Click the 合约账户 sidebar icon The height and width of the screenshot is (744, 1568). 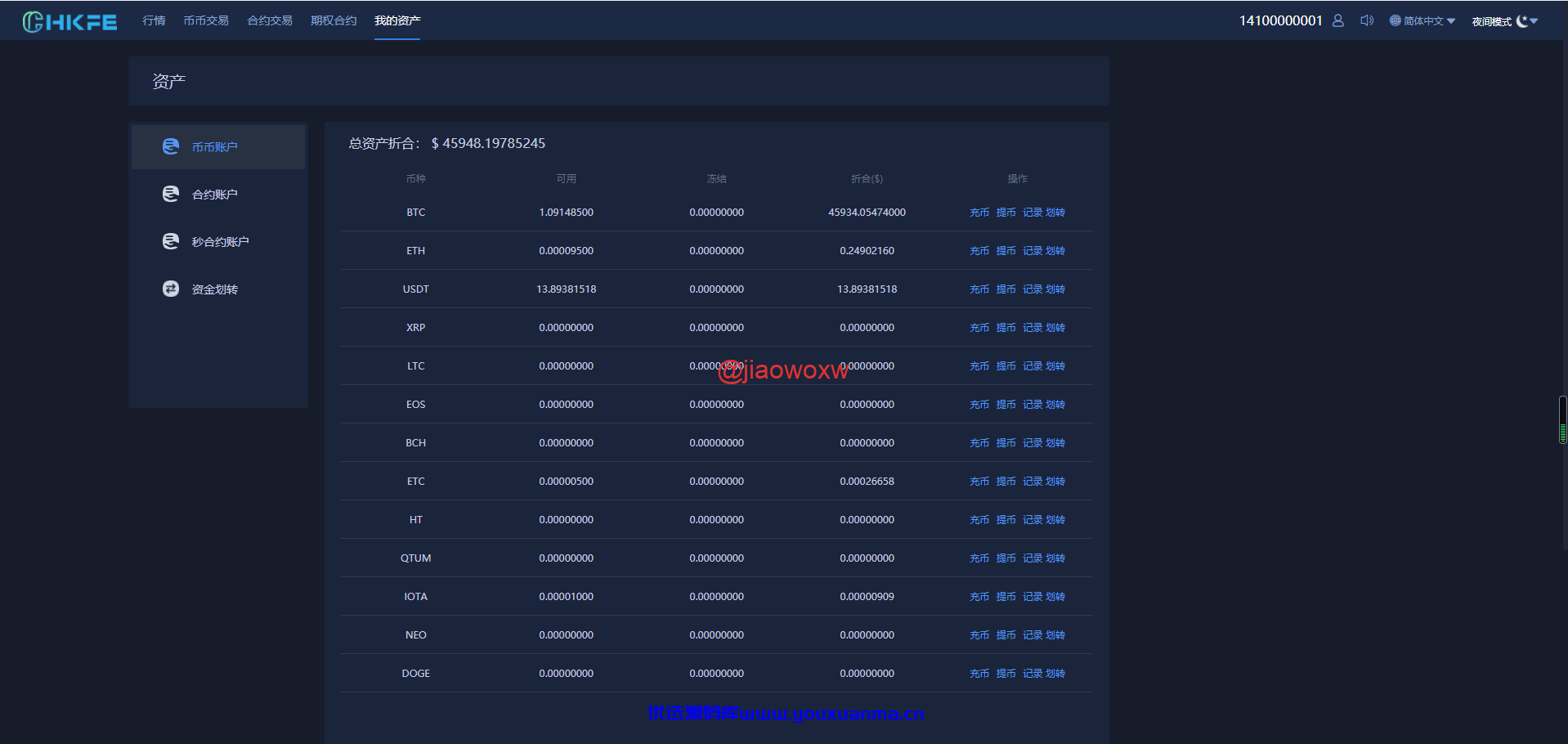(x=170, y=194)
